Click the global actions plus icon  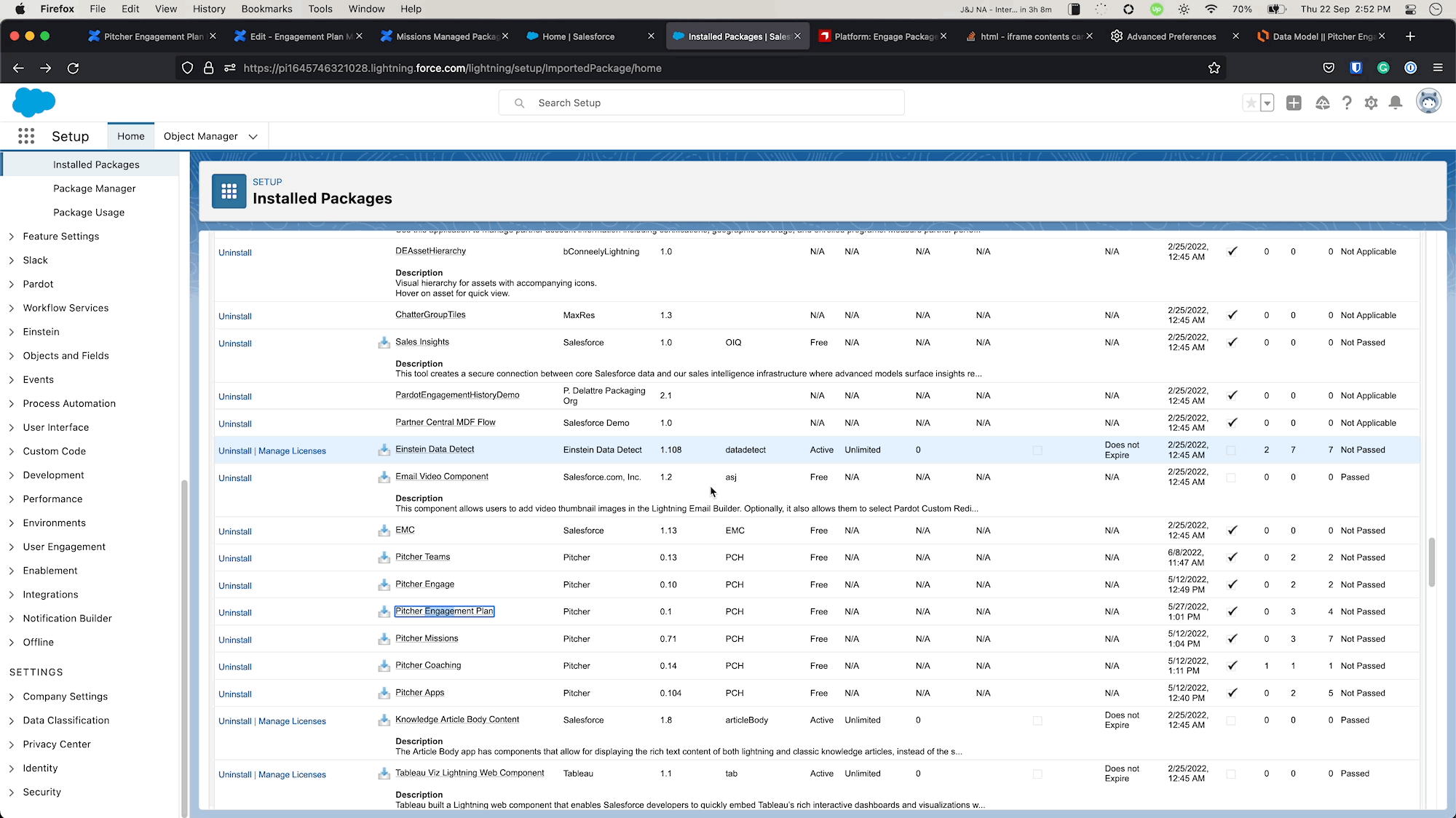coord(1294,103)
